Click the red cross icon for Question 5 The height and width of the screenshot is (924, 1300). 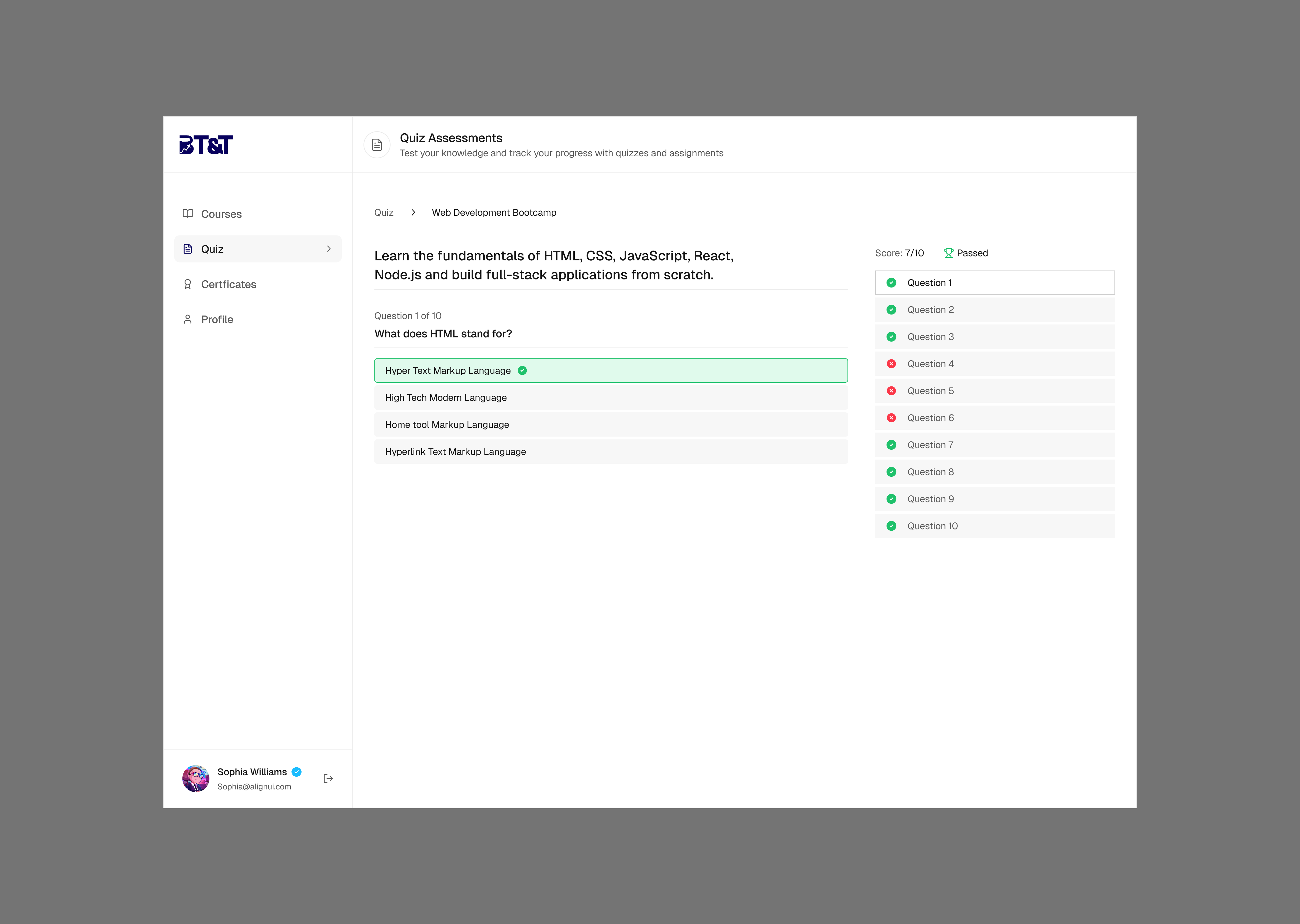pyautogui.click(x=891, y=391)
